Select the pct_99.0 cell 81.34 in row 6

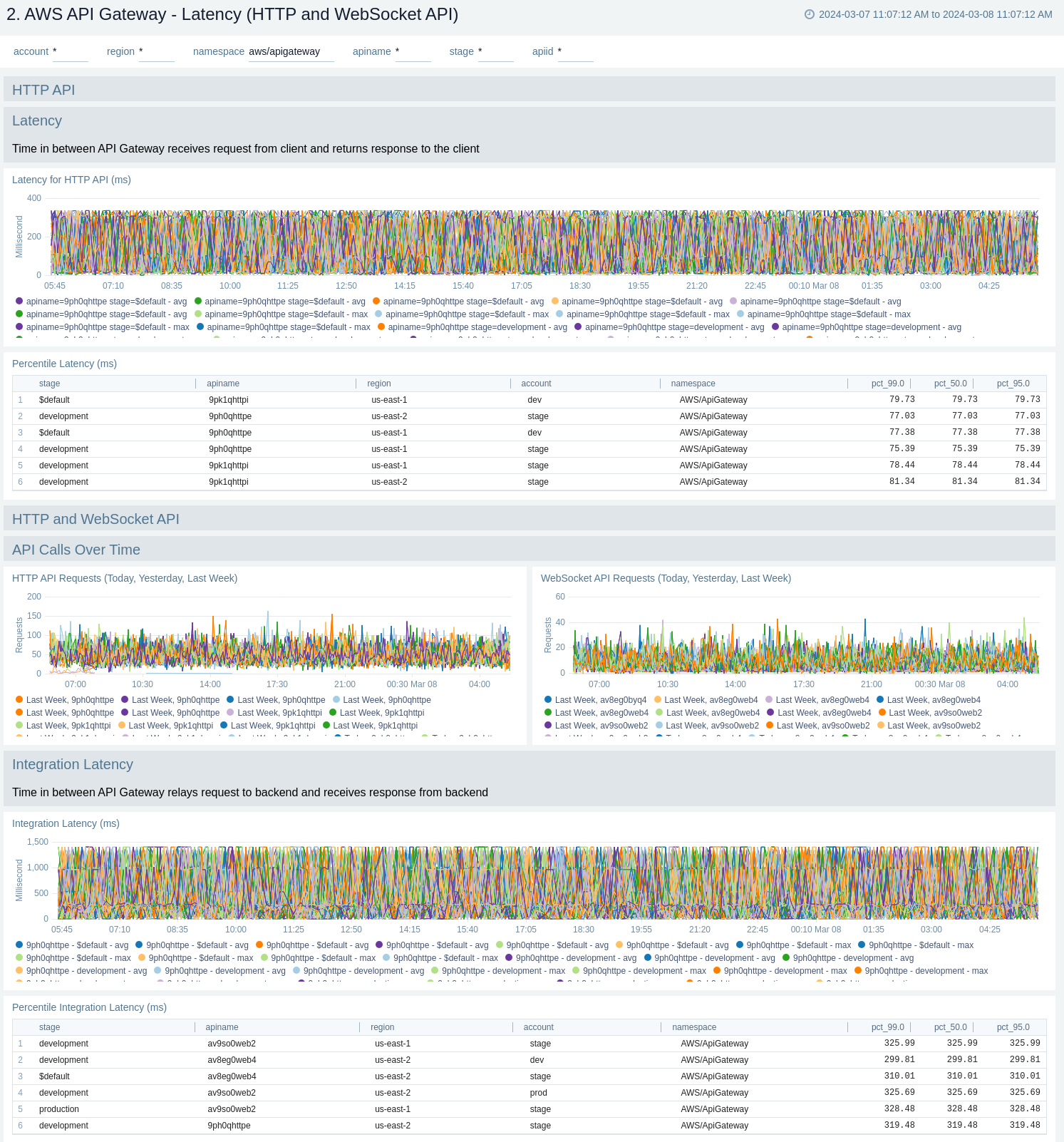click(902, 482)
